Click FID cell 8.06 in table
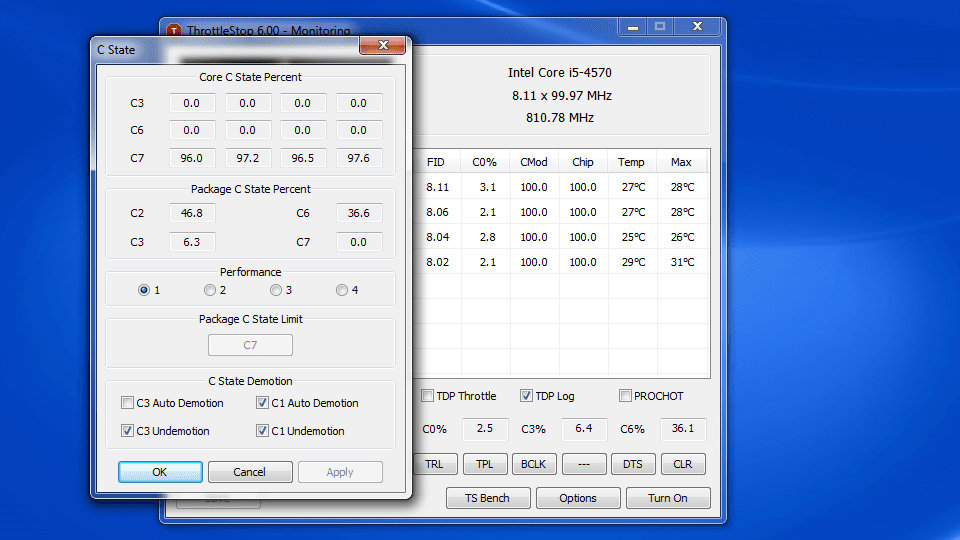Screen dimensions: 960x540 437,212
